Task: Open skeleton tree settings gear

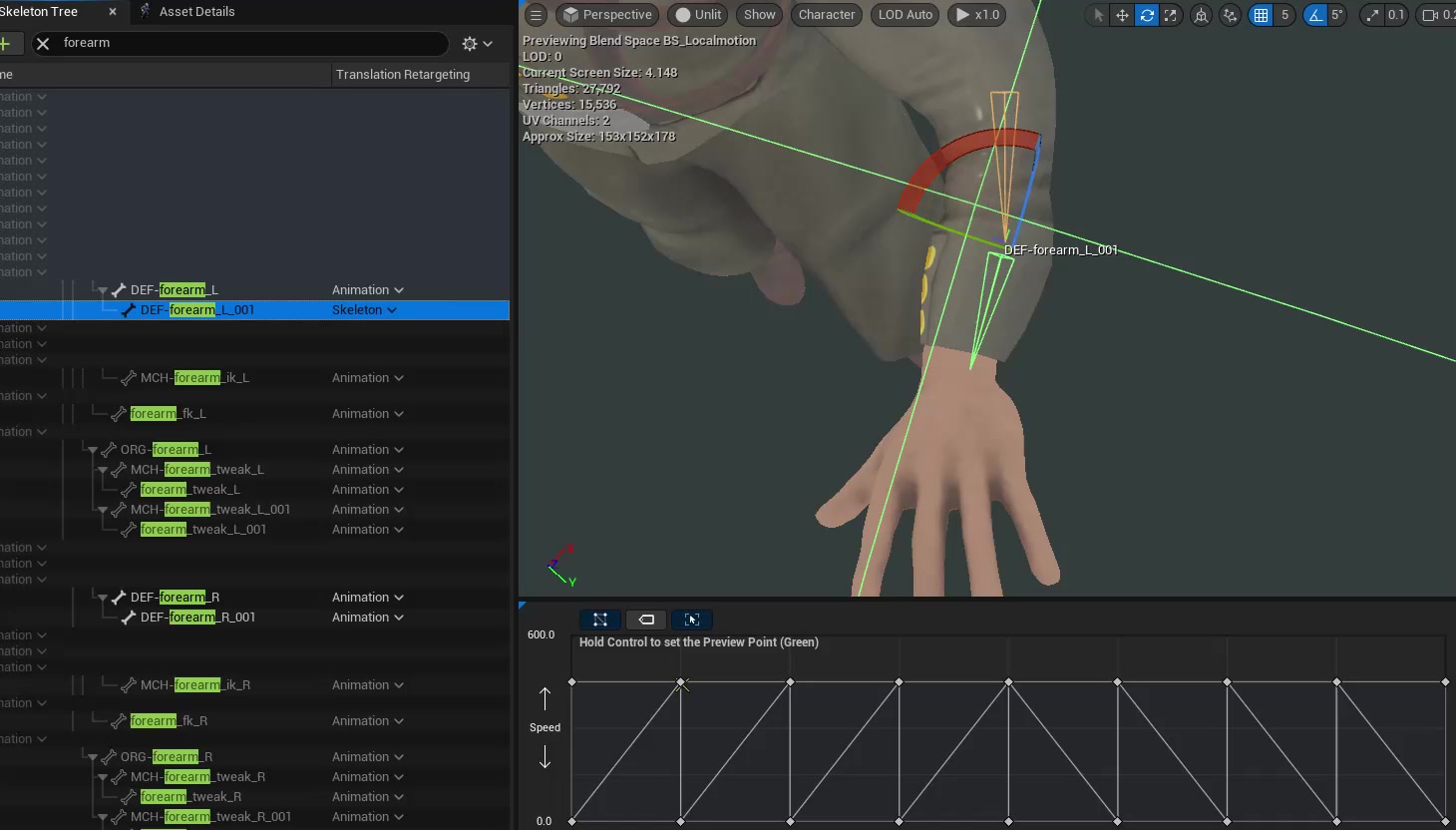Action: [x=477, y=43]
